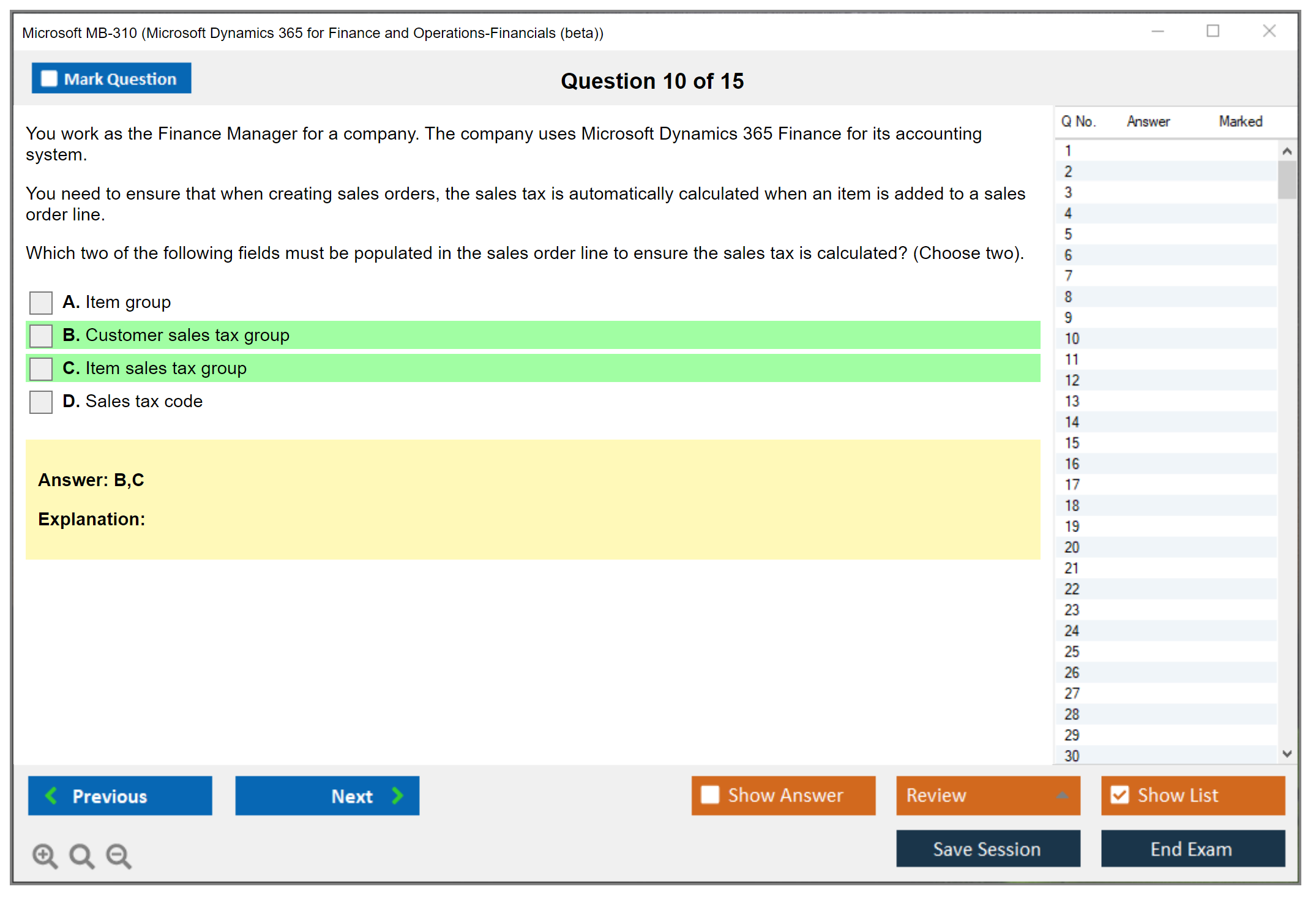This screenshot has height=900, width=1316.
Task: Toggle the Show Answer checkbox
Action: [710, 795]
